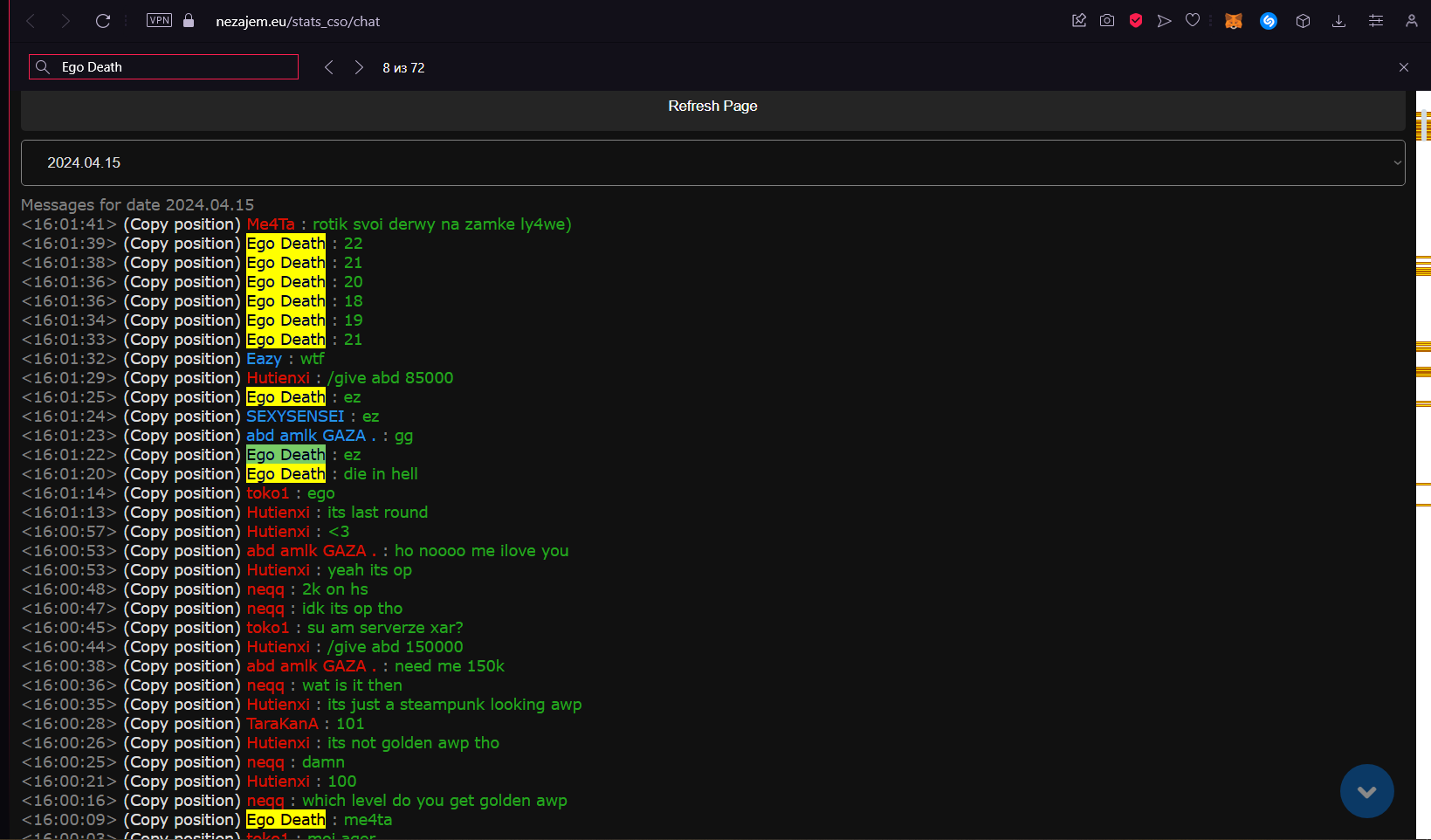Open the downloads arrow icon

point(1338,21)
